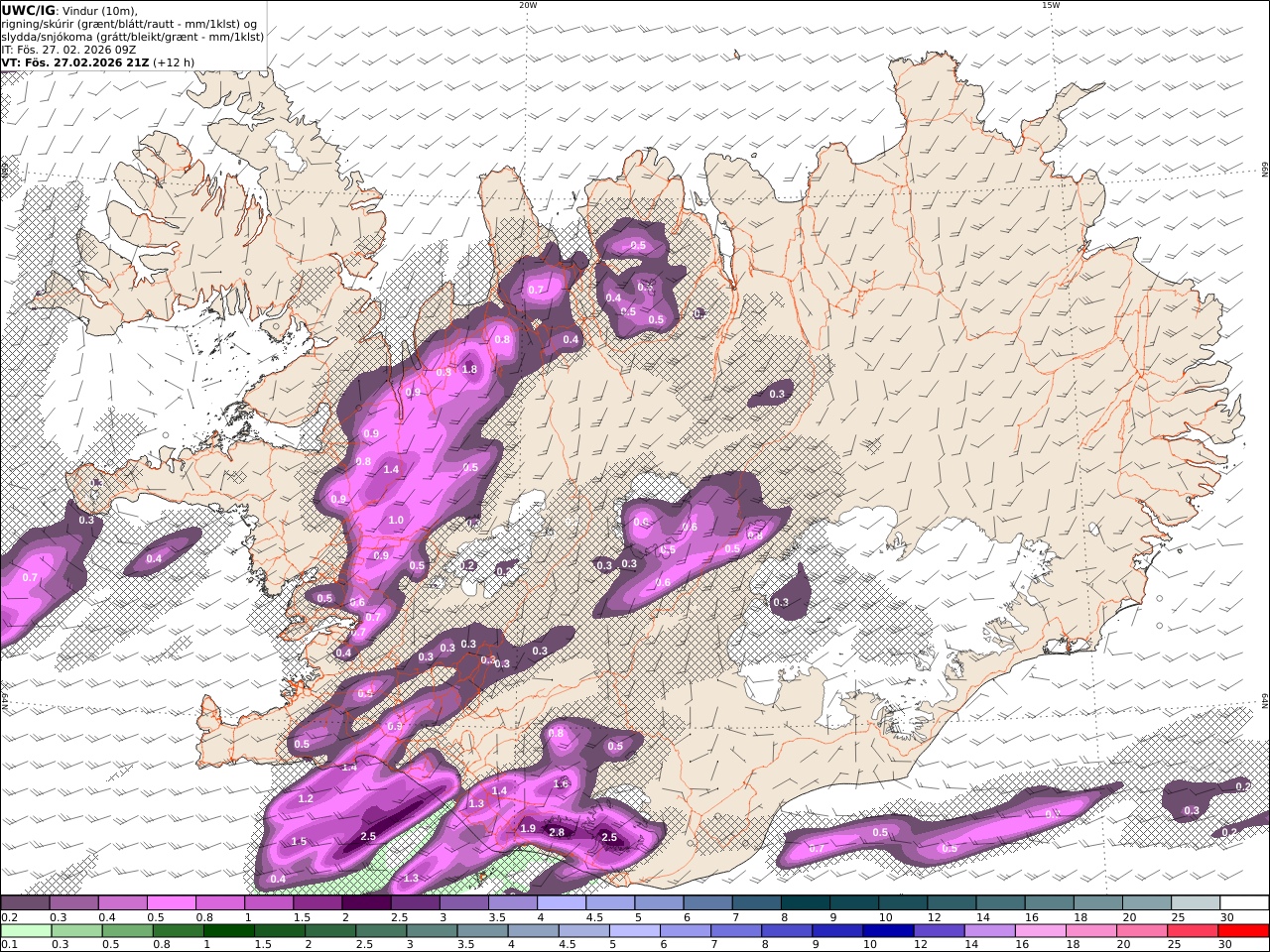Click the '2.8' precipitation value on the map
Image resolution: width=1270 pixels, height=952 pixels.
click(557, 832)
